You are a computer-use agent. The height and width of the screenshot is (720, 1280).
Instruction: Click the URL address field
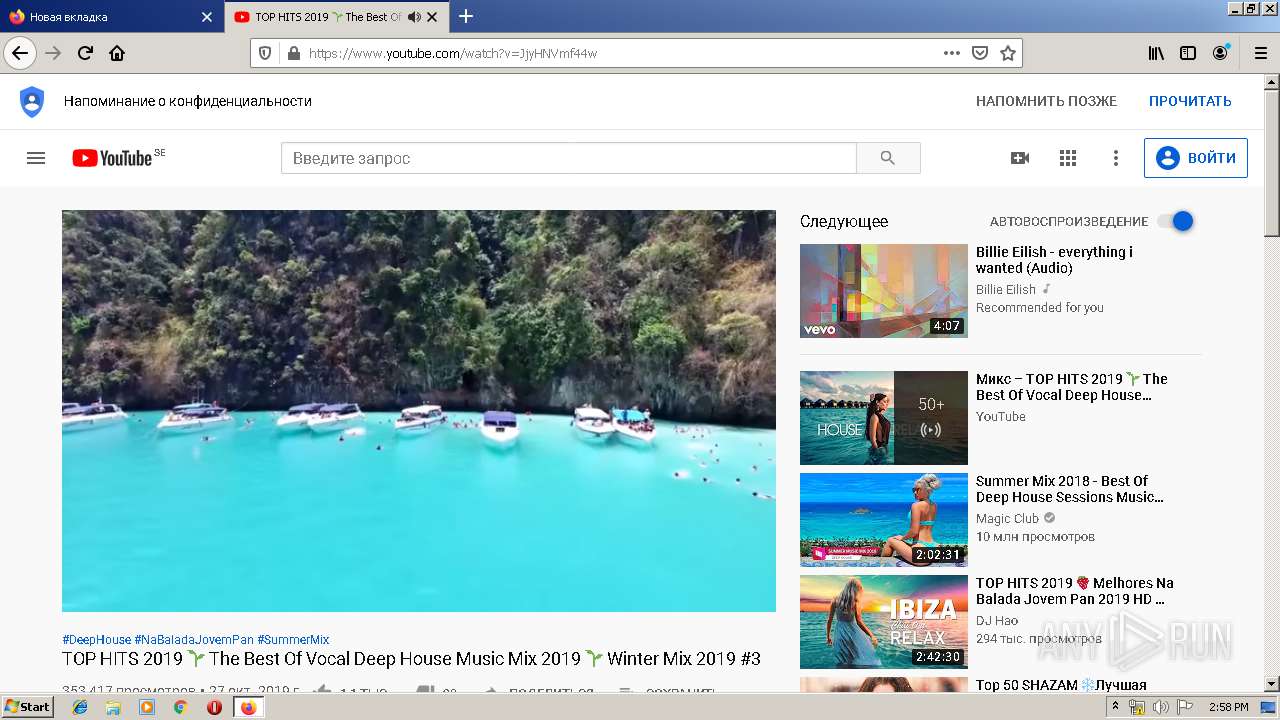pyautogui.click(x=620, y=53)
